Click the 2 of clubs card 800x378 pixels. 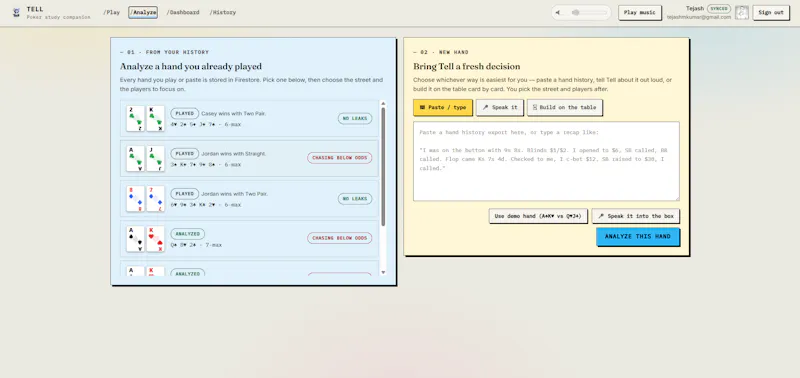point(135,118)
